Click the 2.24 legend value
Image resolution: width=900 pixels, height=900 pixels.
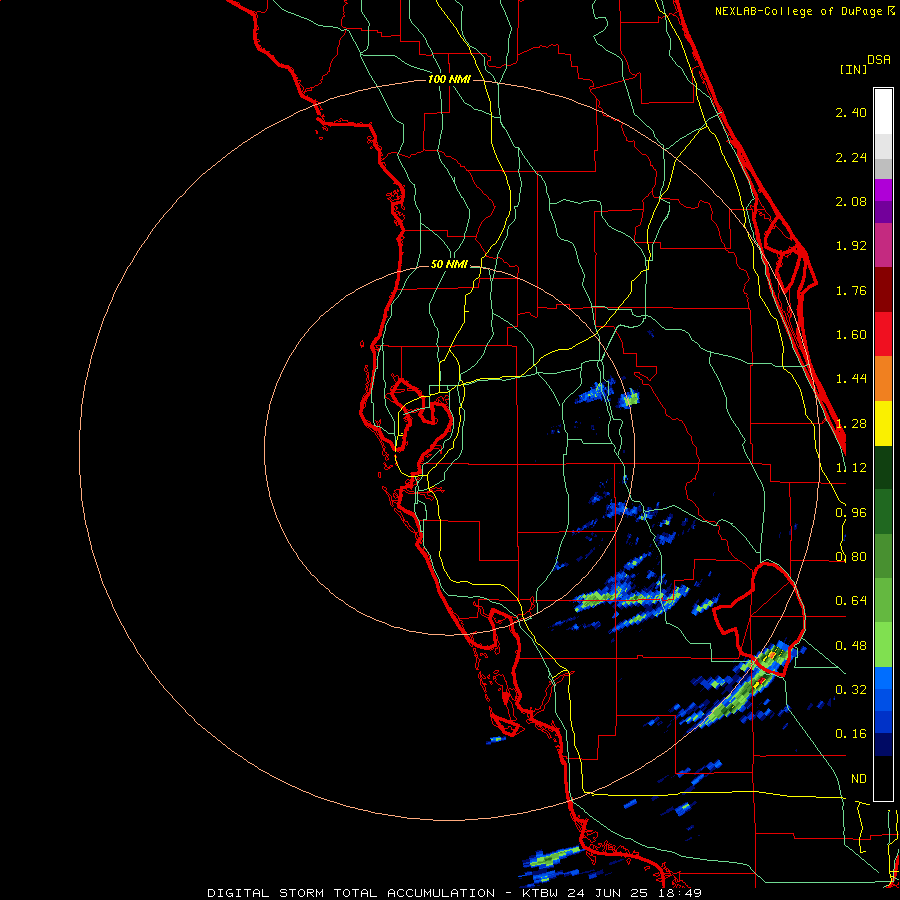(851, 157)
